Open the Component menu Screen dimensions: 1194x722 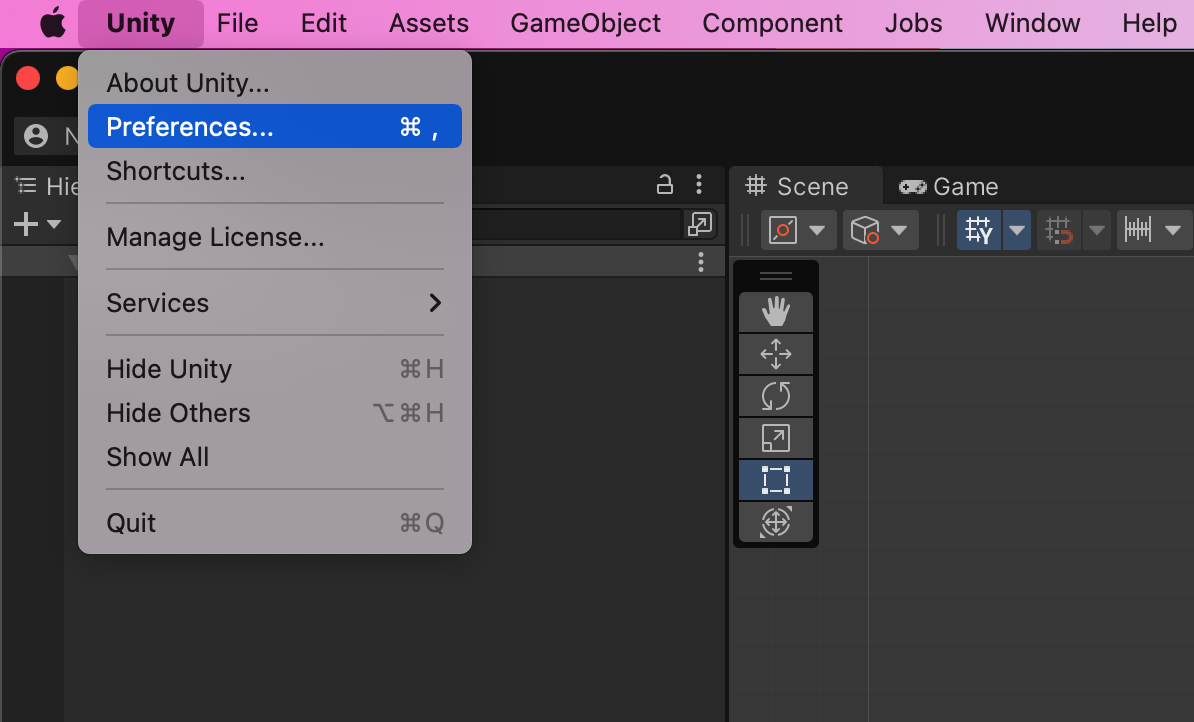[x=772, y=24]
